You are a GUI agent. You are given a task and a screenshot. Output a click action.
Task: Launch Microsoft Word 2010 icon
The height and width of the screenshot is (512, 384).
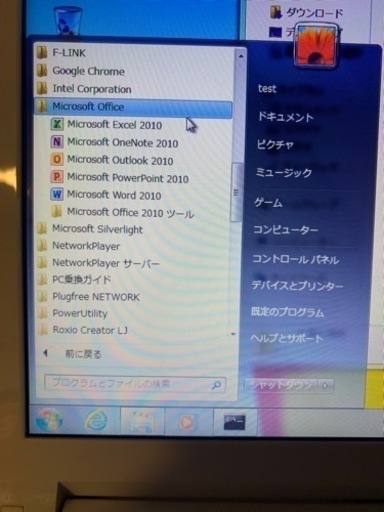(57, 194)
